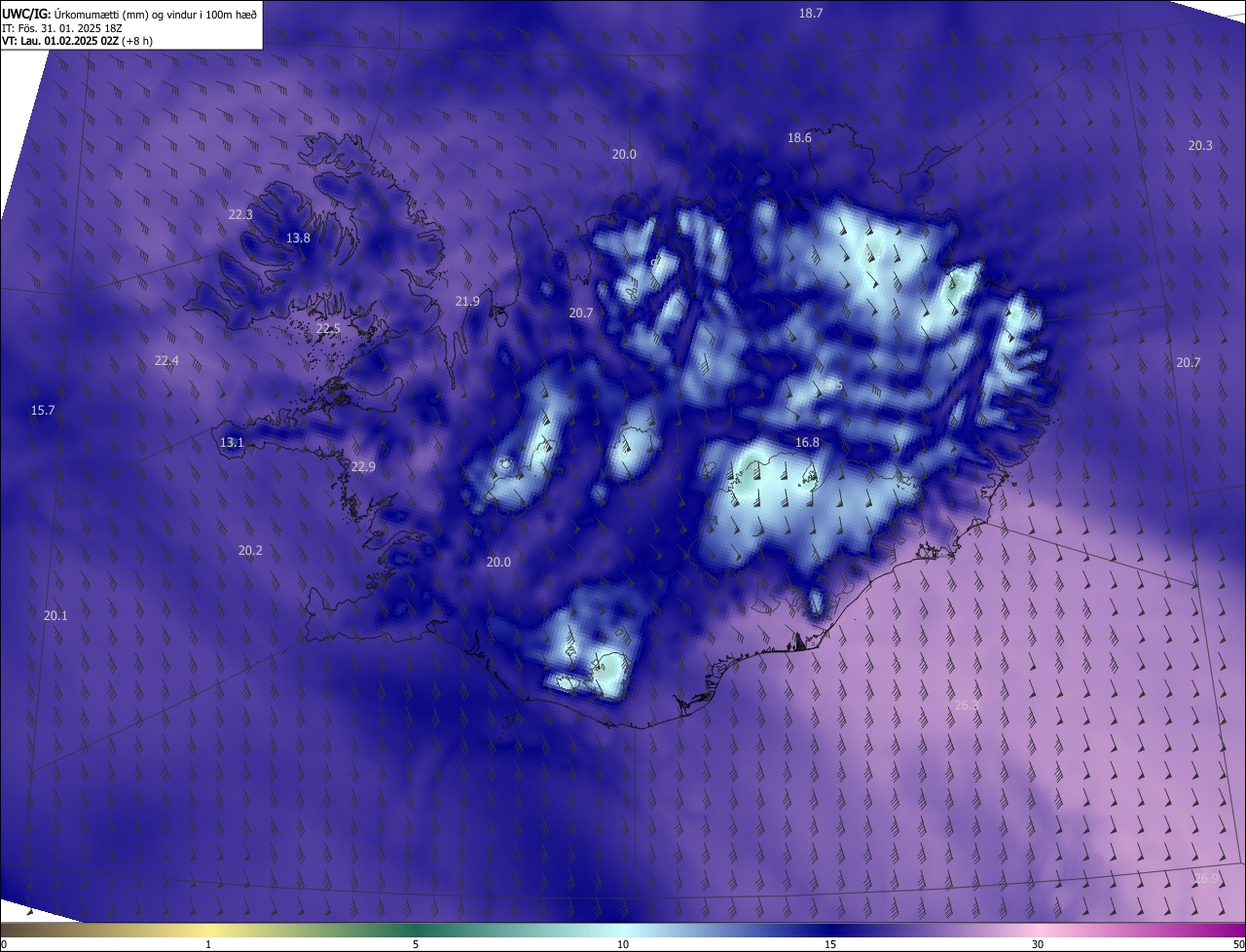Click the '(+8 h)' forecast offset text

[x=137, y=41]
